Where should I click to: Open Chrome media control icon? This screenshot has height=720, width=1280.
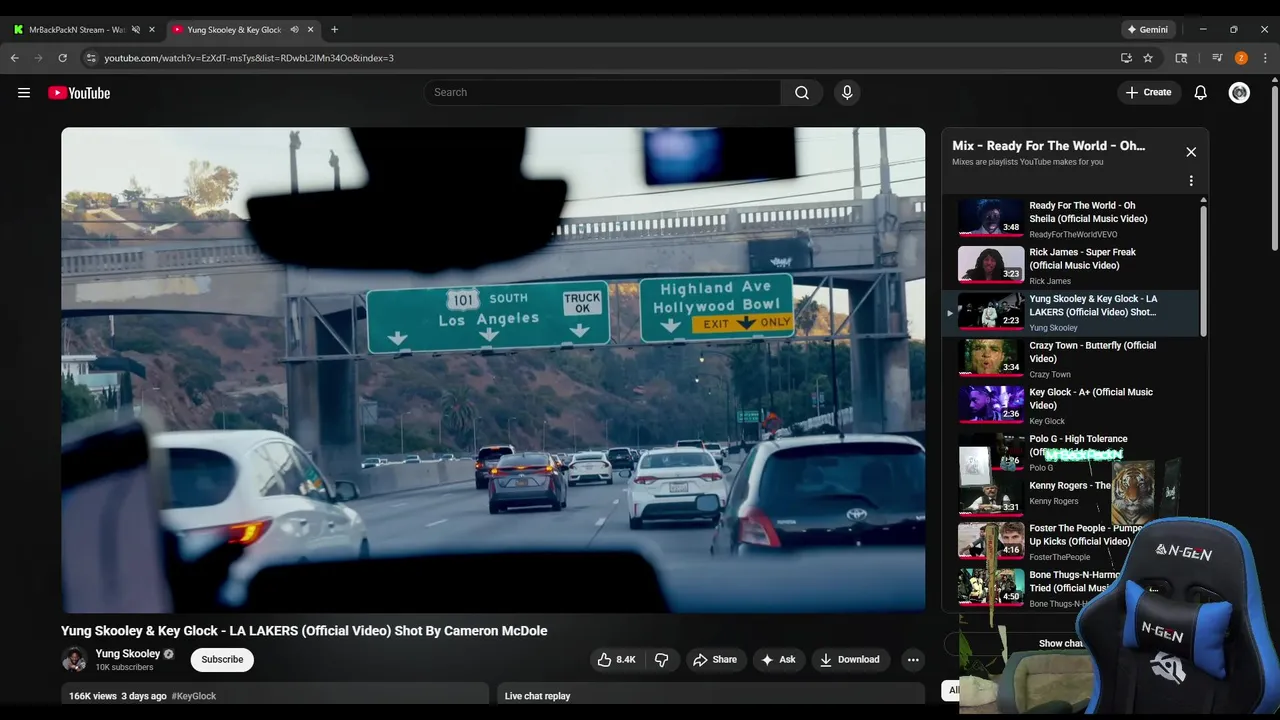tap(1217, 58)
